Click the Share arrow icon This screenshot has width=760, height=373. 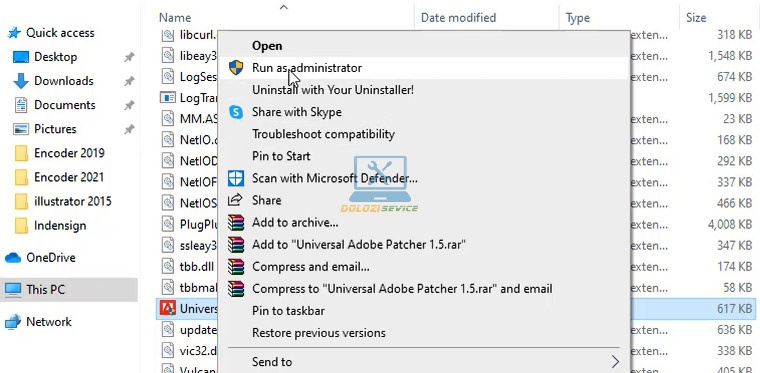click(236, 200)
